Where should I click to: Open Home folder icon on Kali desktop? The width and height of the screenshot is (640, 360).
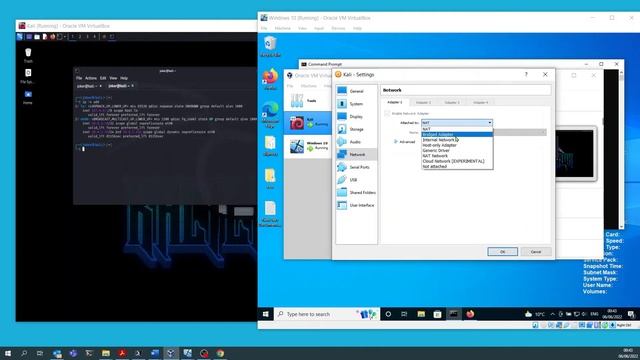tap(28, 97)
